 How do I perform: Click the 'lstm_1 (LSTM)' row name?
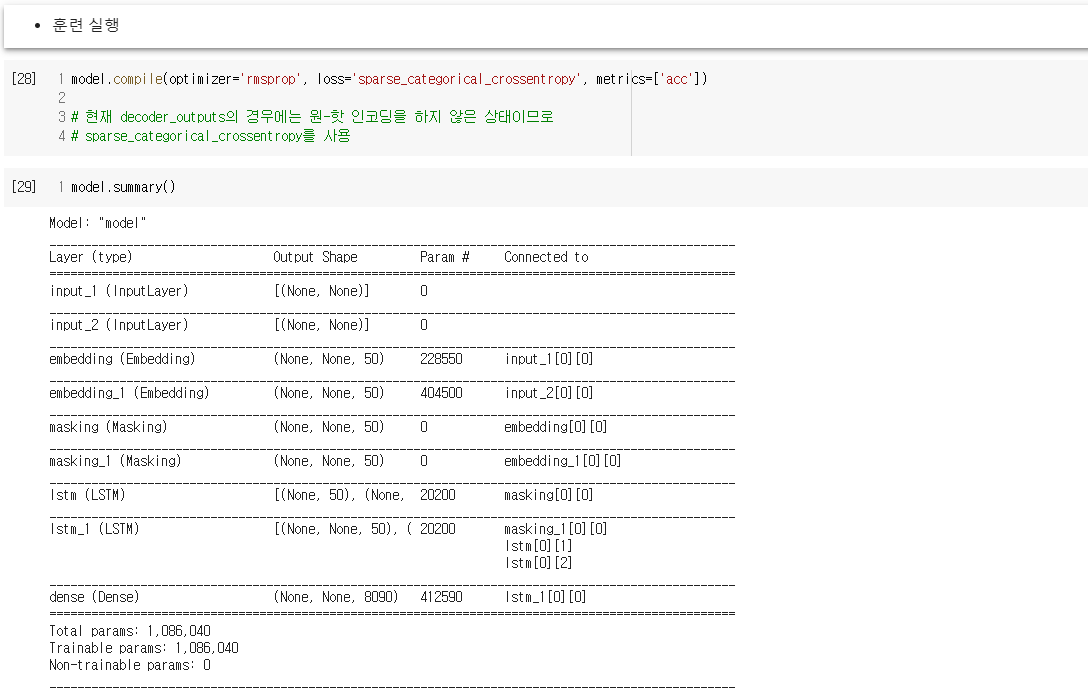click(x=94, y=529)
